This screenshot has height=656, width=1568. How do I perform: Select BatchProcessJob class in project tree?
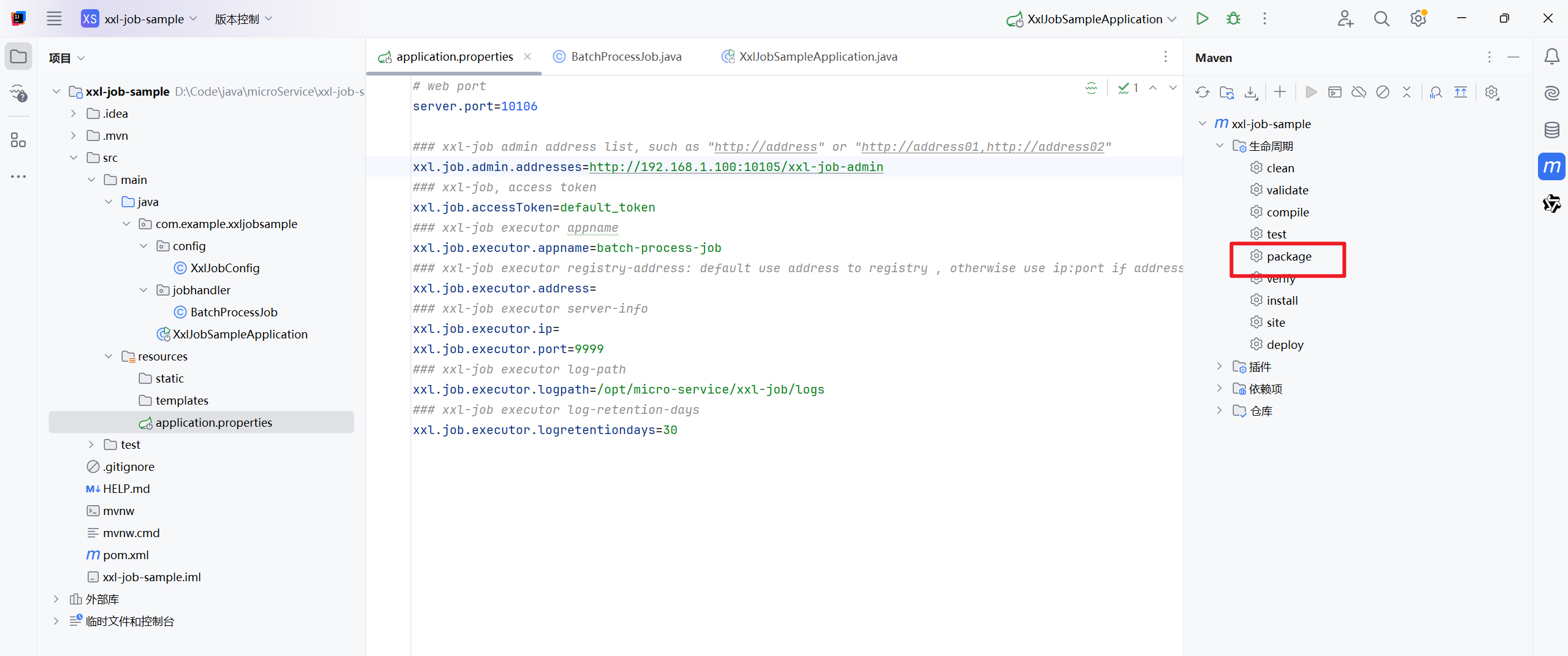234,312
